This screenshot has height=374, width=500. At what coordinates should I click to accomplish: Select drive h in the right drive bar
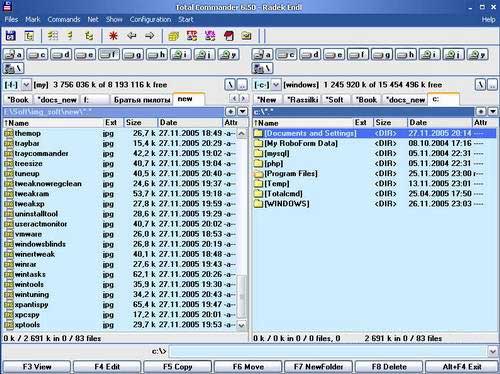[406, 54]
